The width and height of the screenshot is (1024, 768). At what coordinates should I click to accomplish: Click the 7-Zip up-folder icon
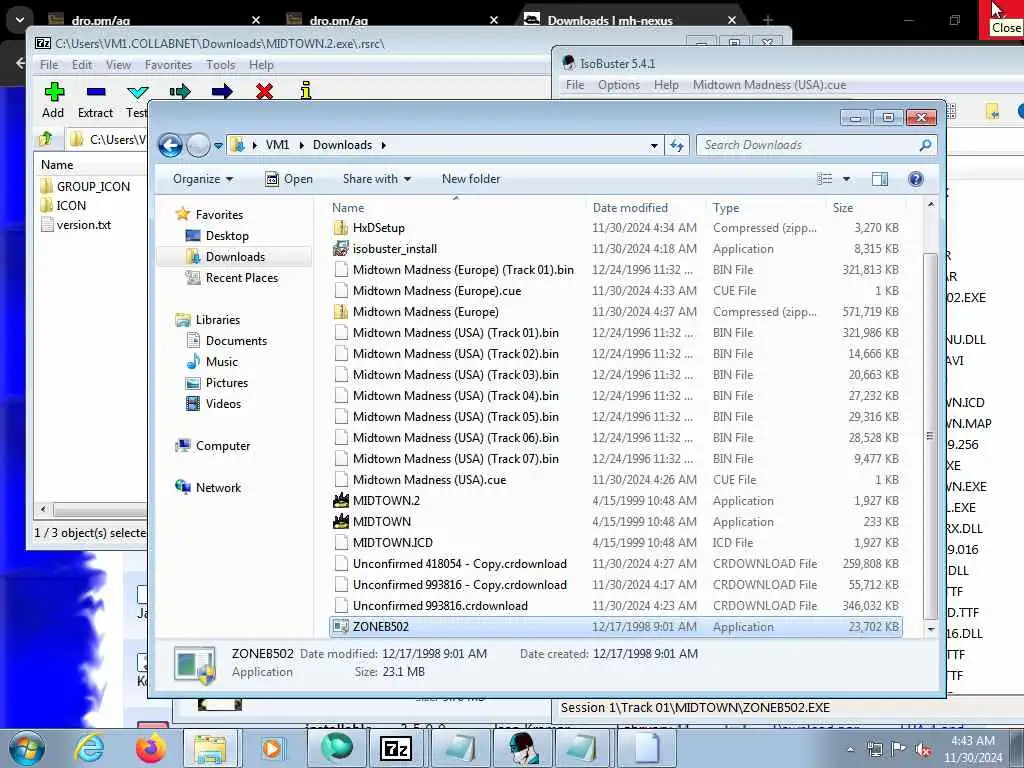[46, 138]
